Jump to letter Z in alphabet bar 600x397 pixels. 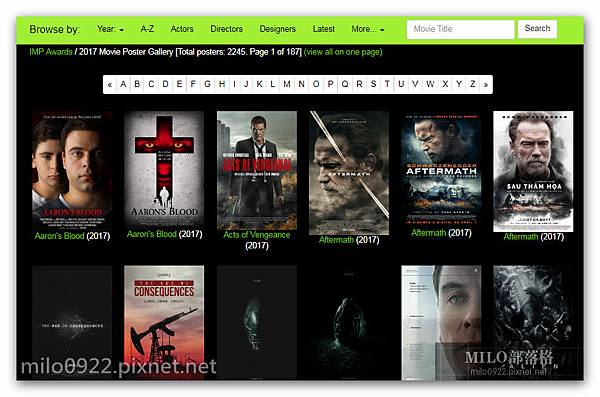(473, 84)
